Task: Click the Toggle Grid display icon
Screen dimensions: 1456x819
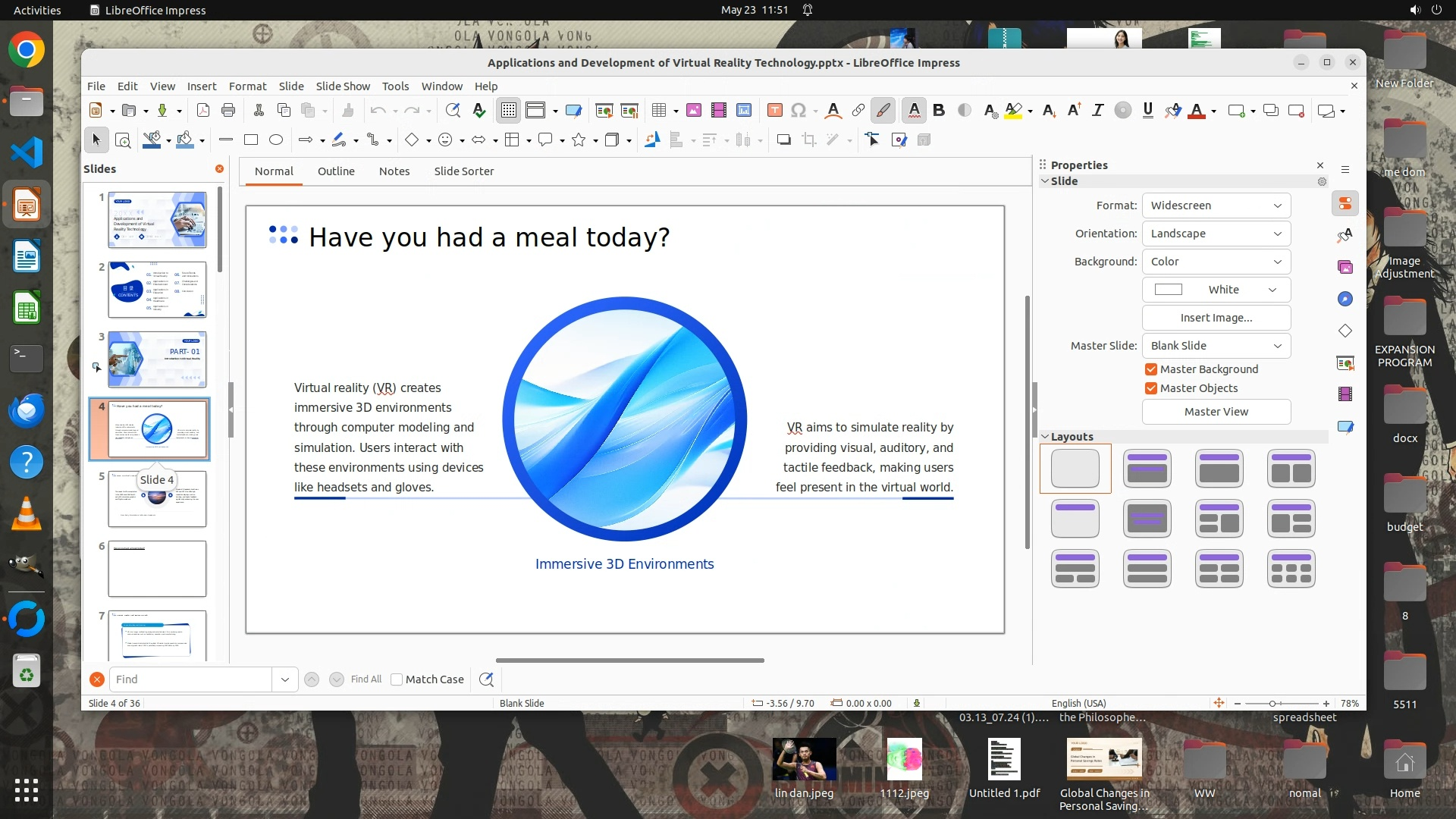Action: point(508,111)
